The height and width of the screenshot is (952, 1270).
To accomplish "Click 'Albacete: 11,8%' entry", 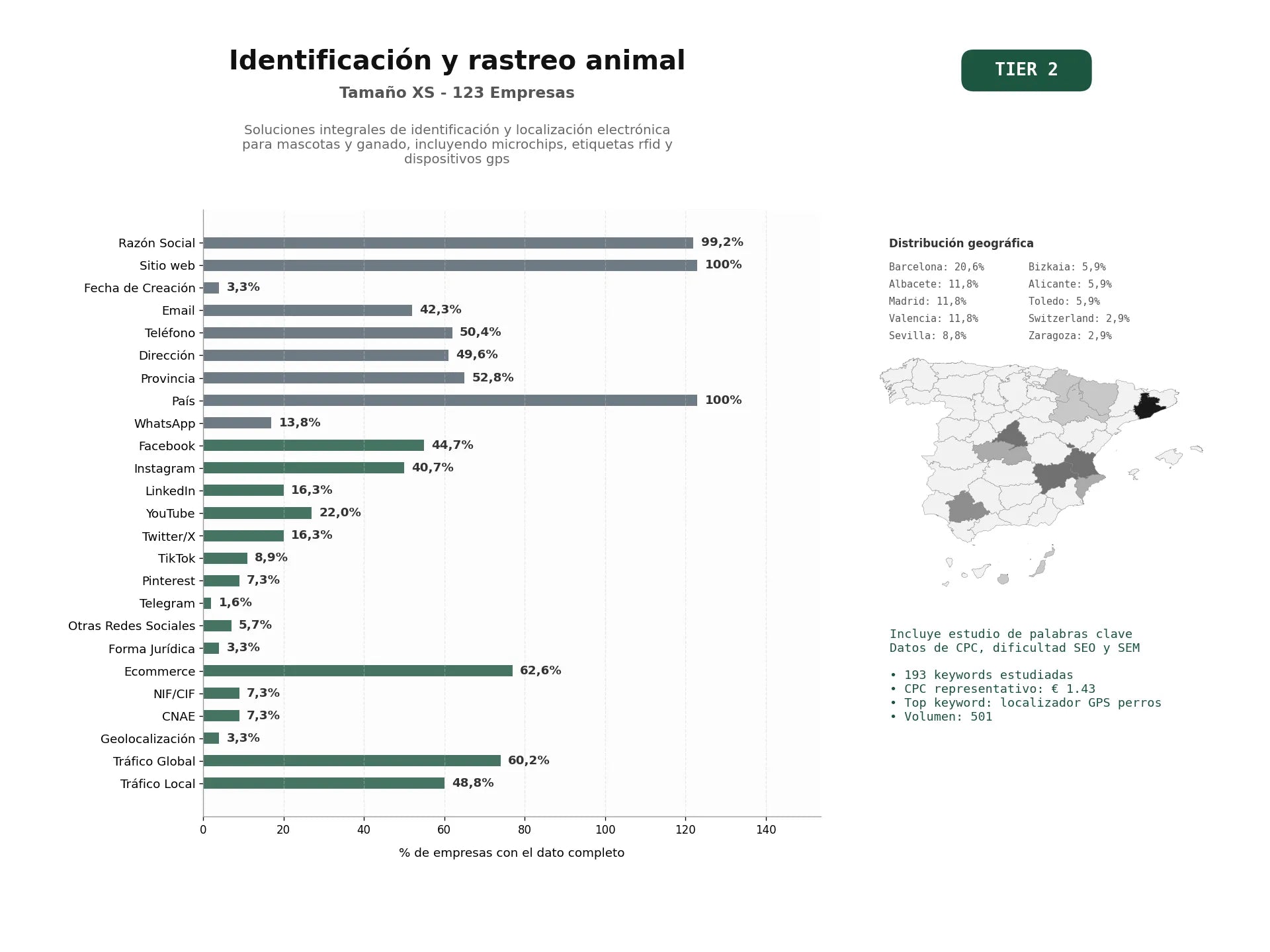I will (x=933, y=284).
